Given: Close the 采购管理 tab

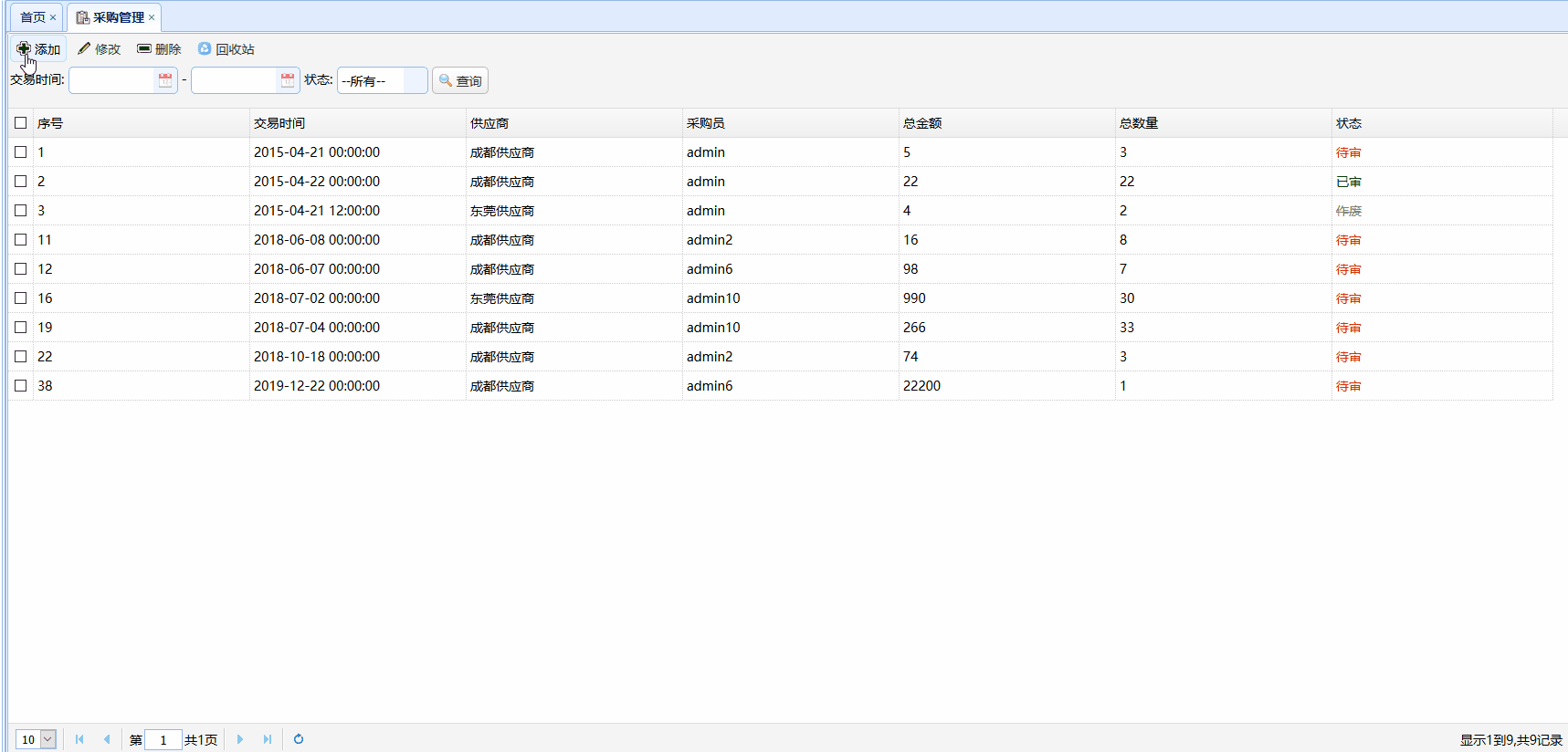Looking at the screenshot, I should coord(152,17).
